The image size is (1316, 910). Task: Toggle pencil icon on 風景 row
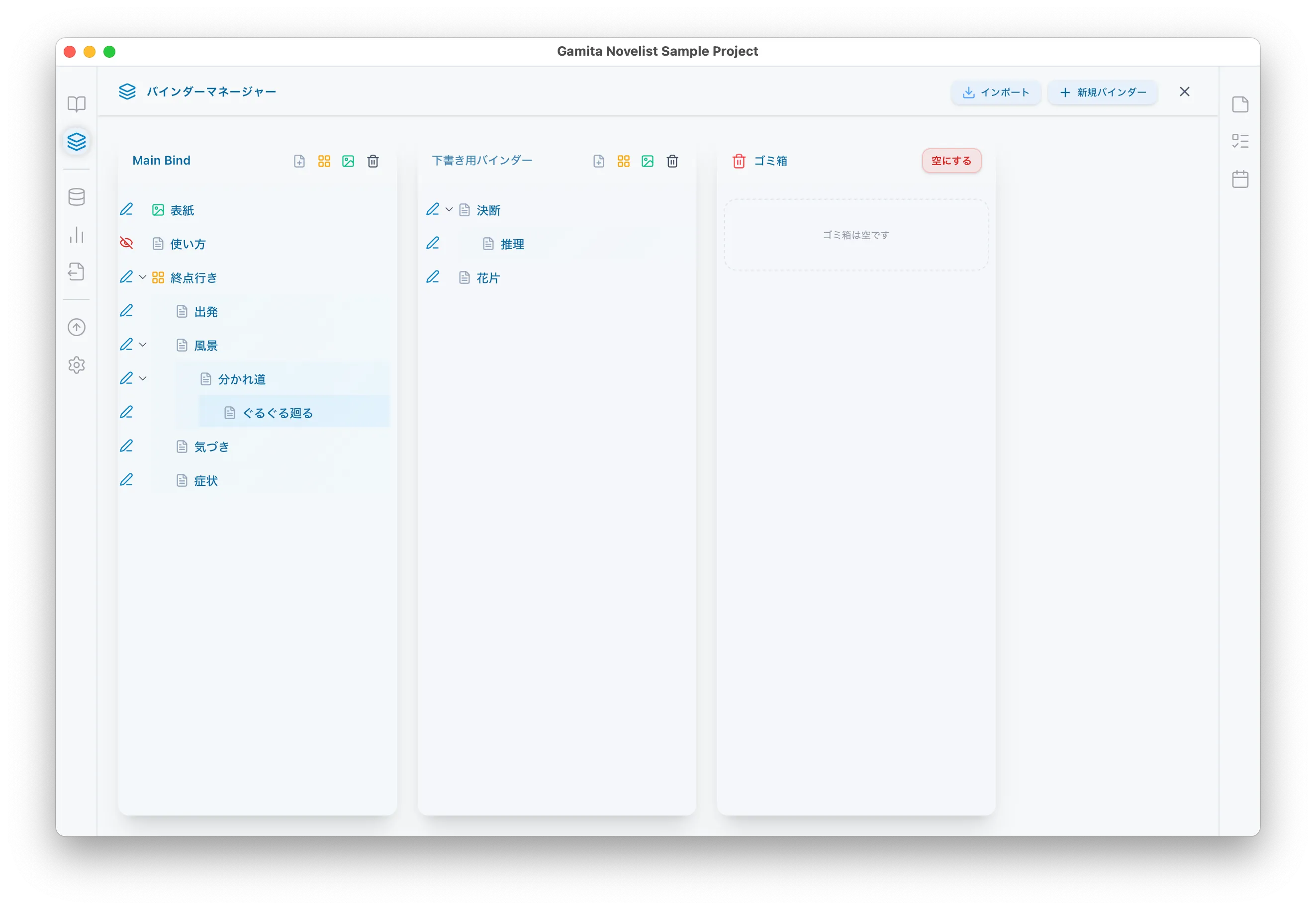[x=127, y=345]
